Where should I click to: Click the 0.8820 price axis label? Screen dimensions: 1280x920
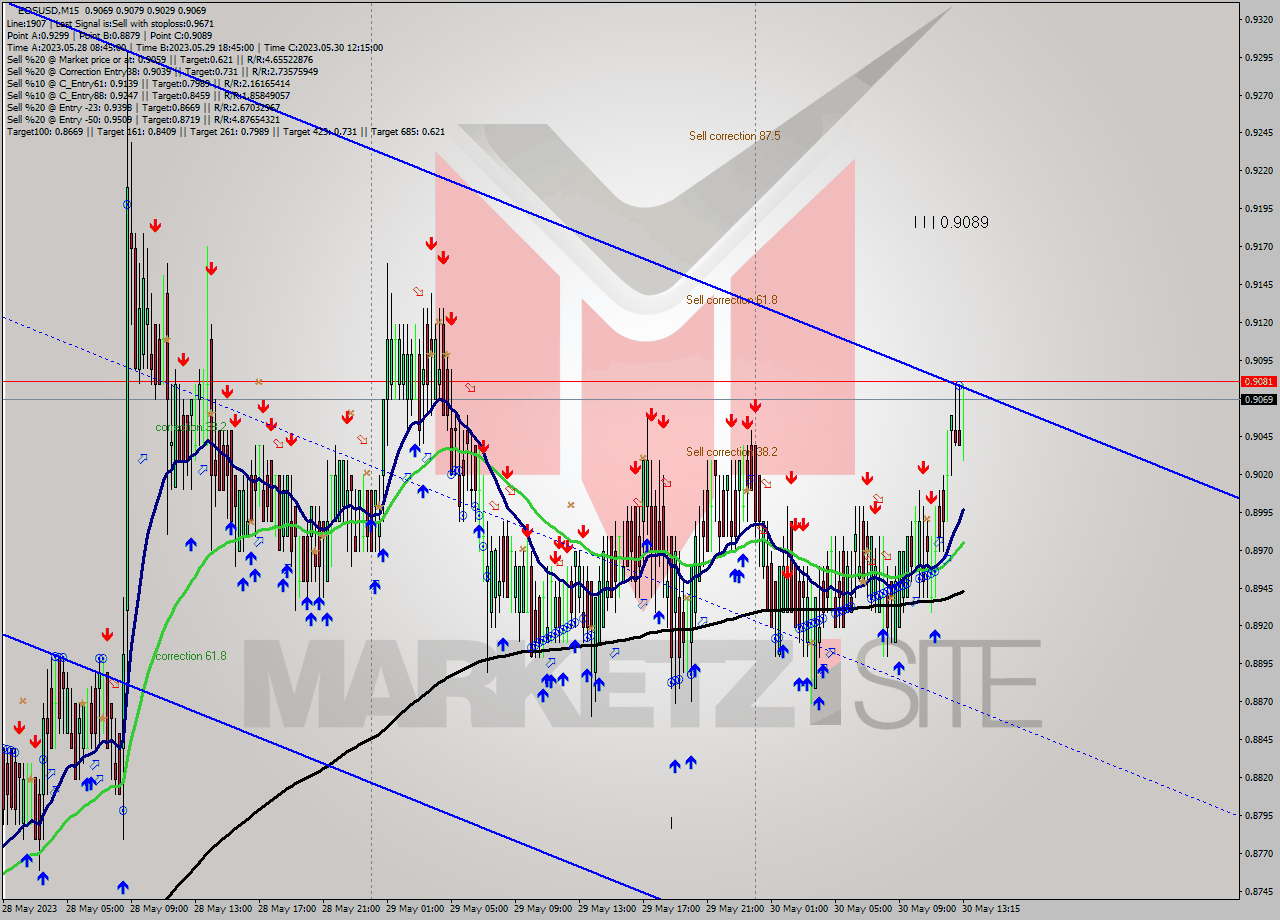[x=1258, y=778]
